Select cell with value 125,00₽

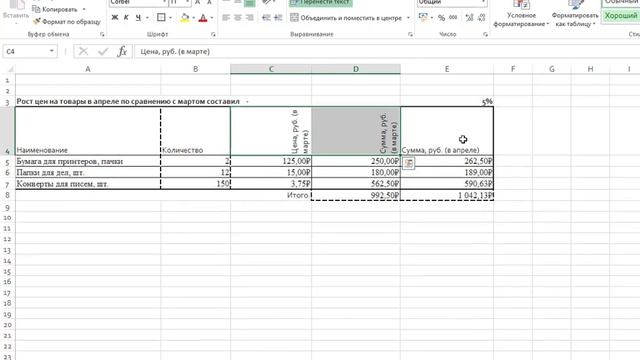pyautogui.click(x=271, y=161)
